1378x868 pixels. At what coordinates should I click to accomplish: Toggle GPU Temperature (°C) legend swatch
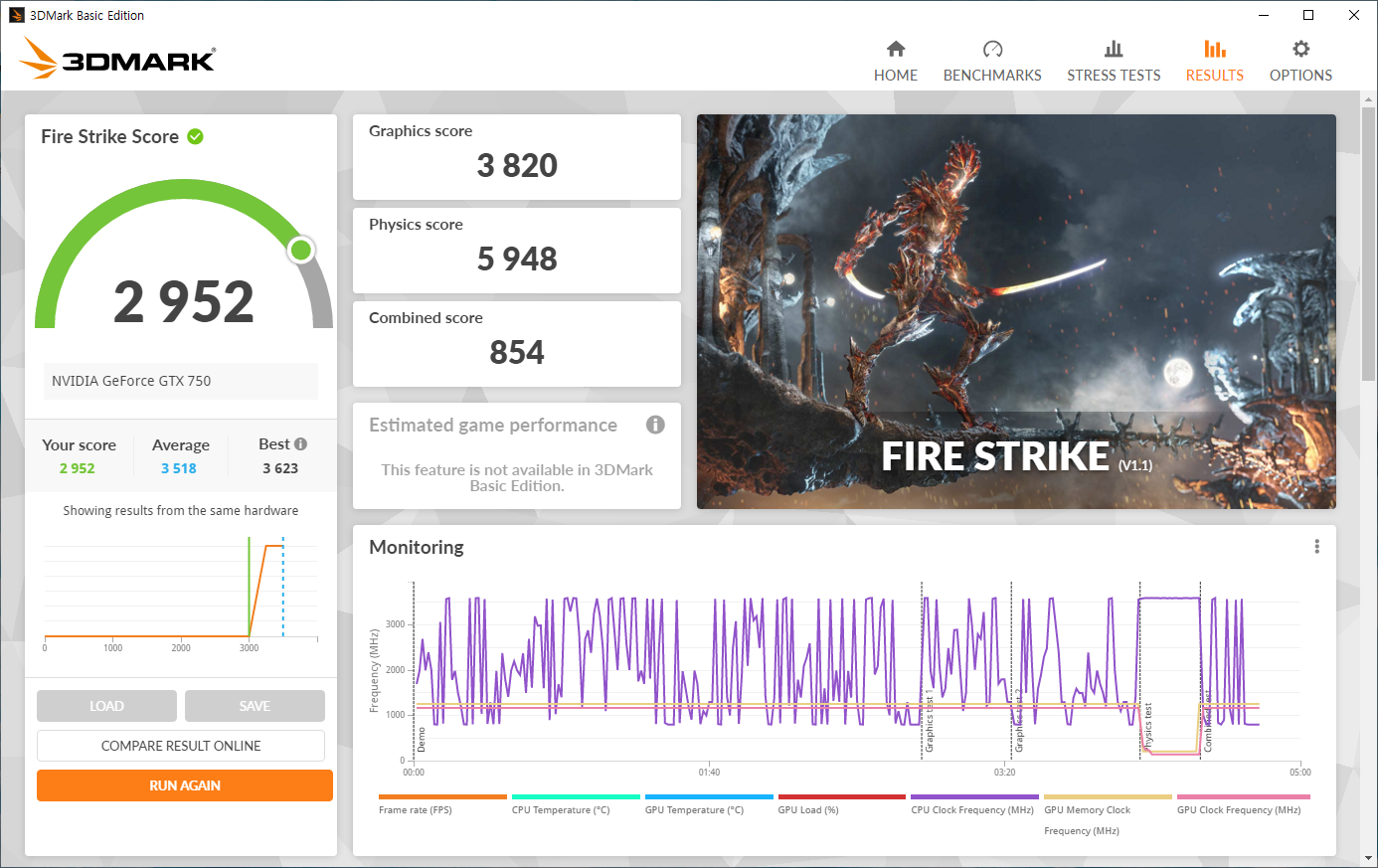(x=709, y=796)
